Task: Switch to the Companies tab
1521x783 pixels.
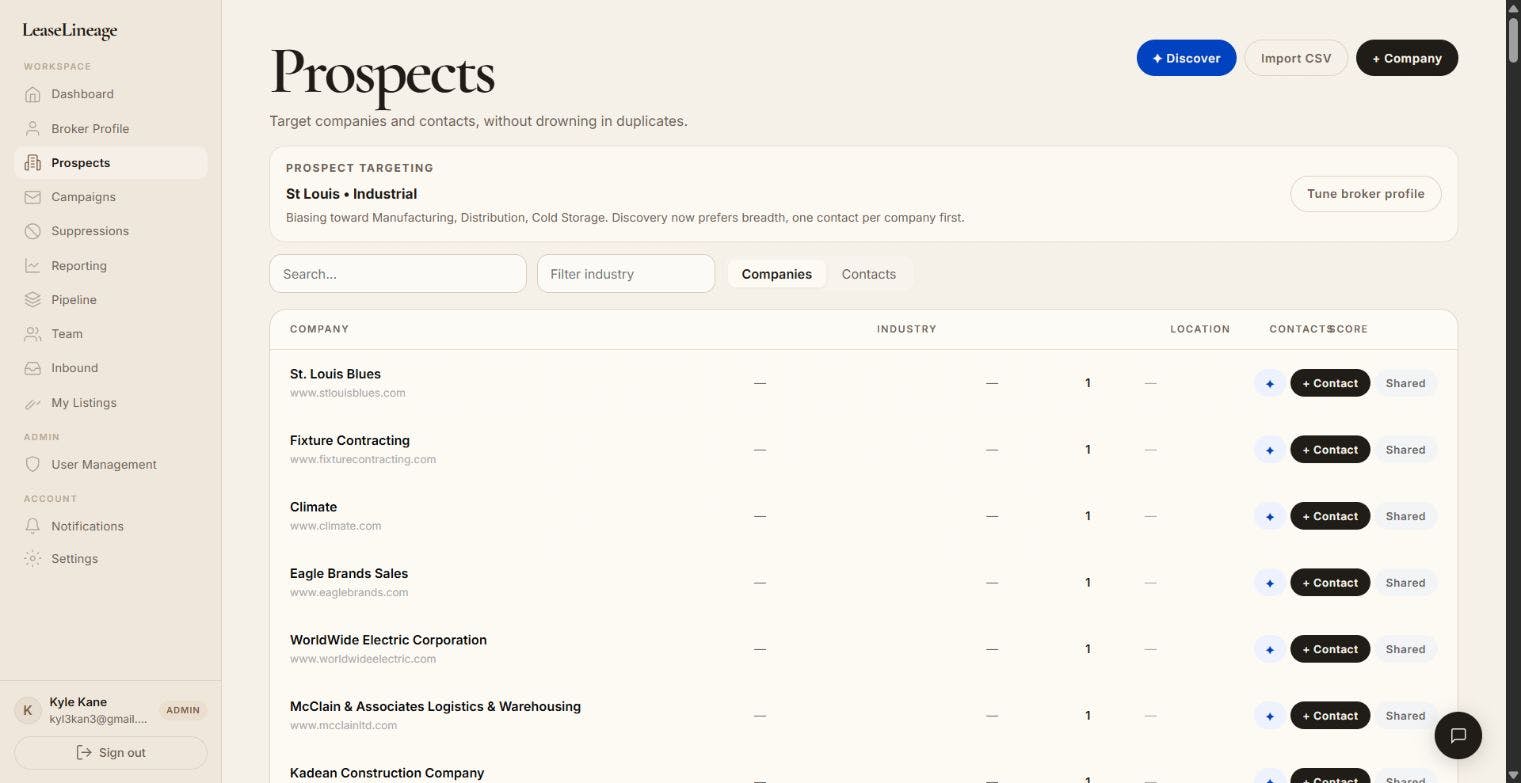Action: tap(777, 274)
